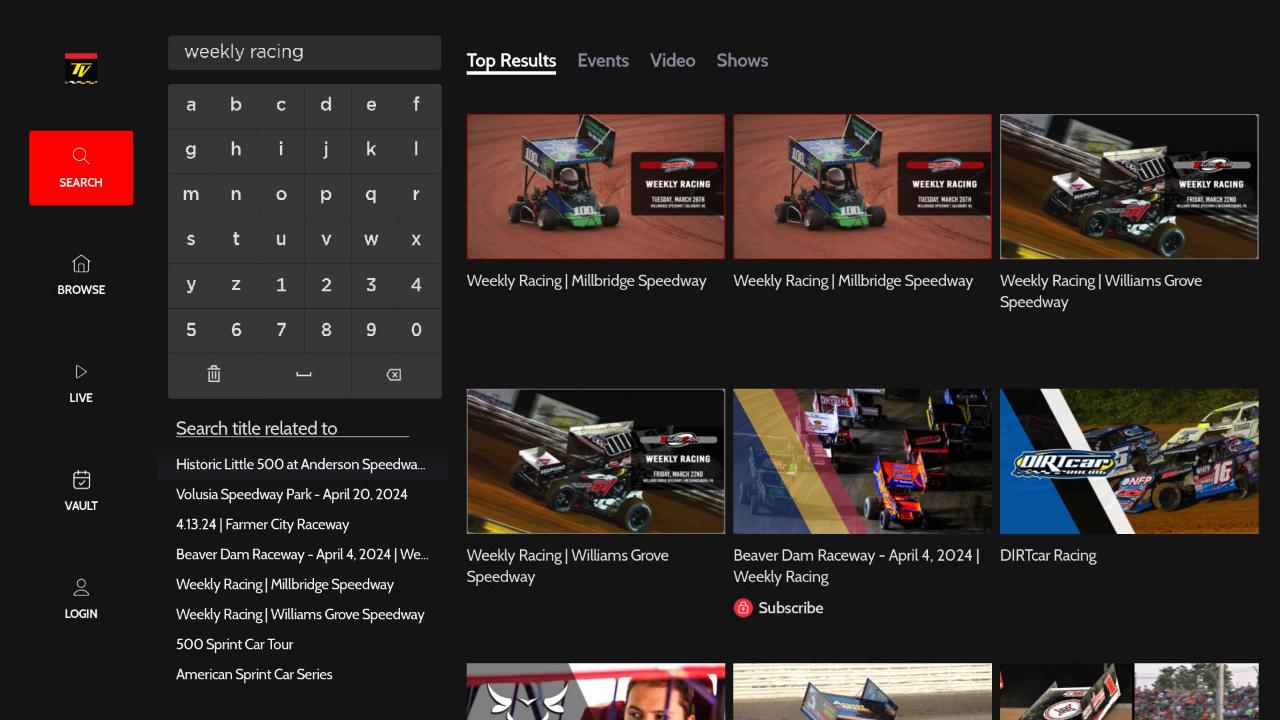Select suggestion American Sprint Car Series
Image resolution: width=1280 pixels, height=720 pixels.
[254, 674]
